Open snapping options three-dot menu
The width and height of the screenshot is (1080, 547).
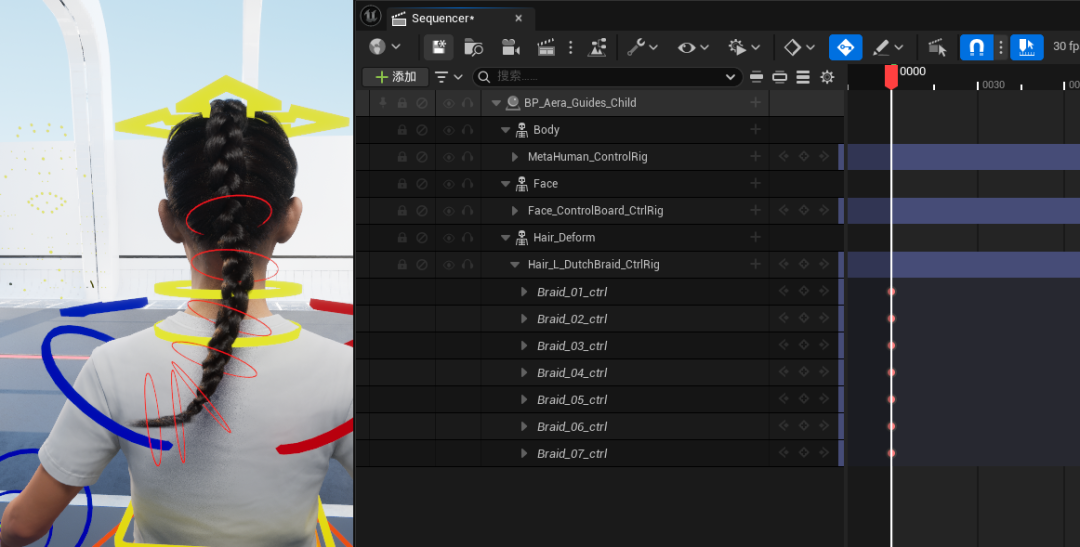[1001, 47]
